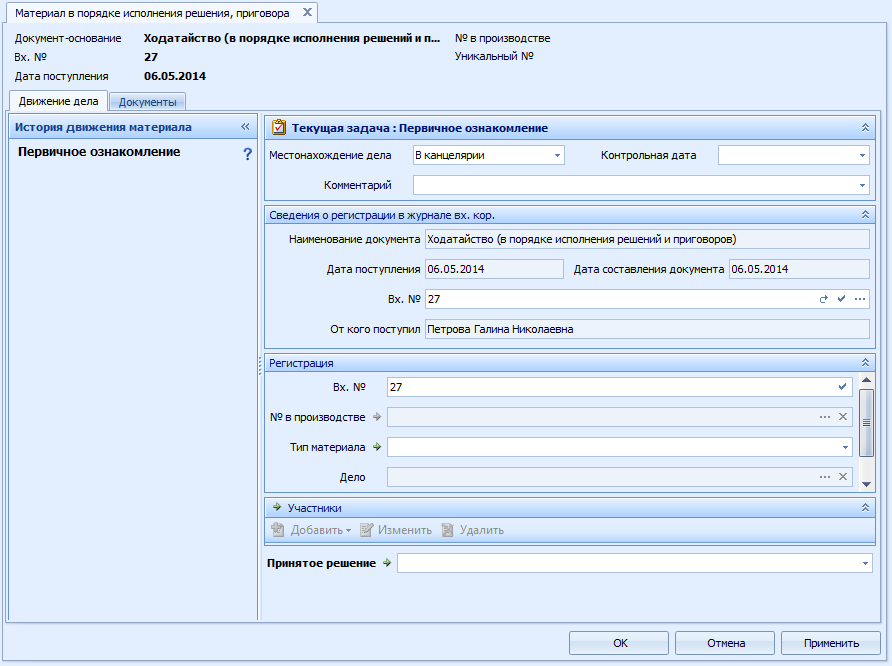Clear the Дело field with its X icon
This screenshot has height=666, width=892.
843,477
